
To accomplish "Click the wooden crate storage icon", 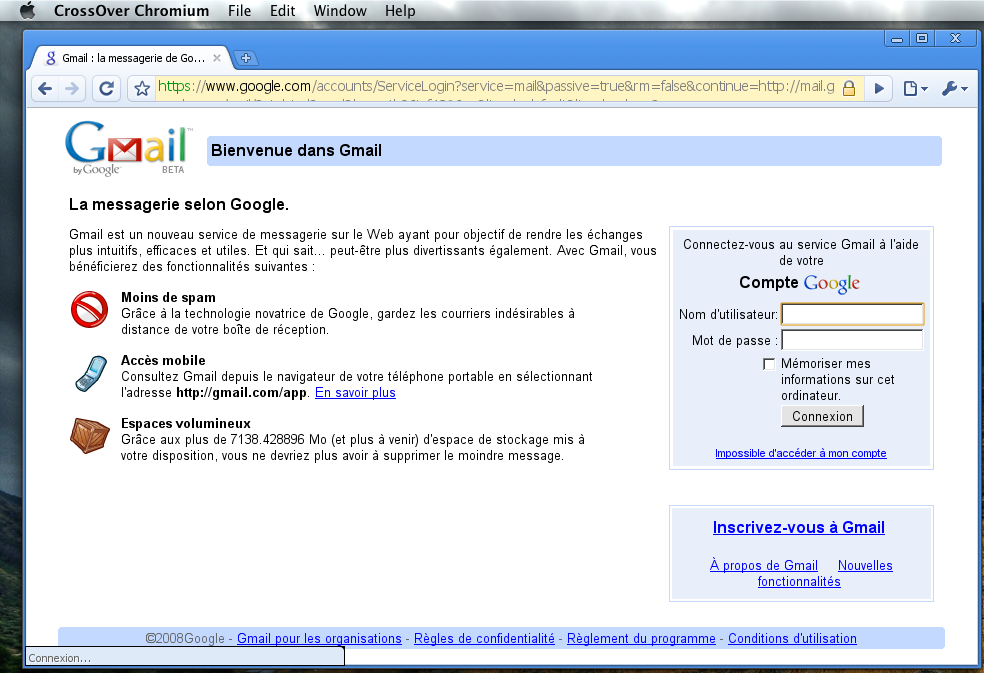I will [x=90, y=435].
